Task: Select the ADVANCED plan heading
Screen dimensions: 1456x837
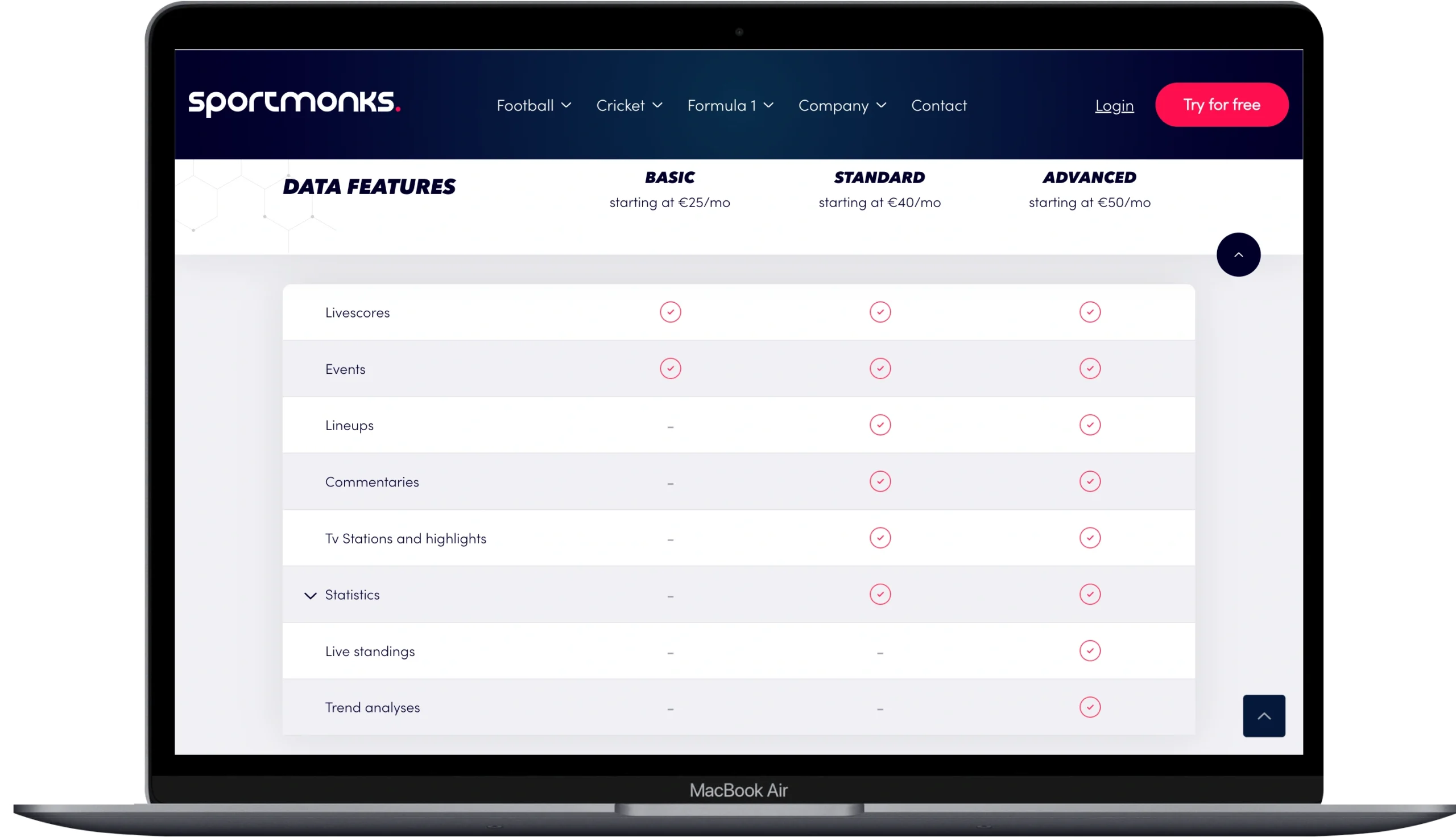Action: [1089, 178]
